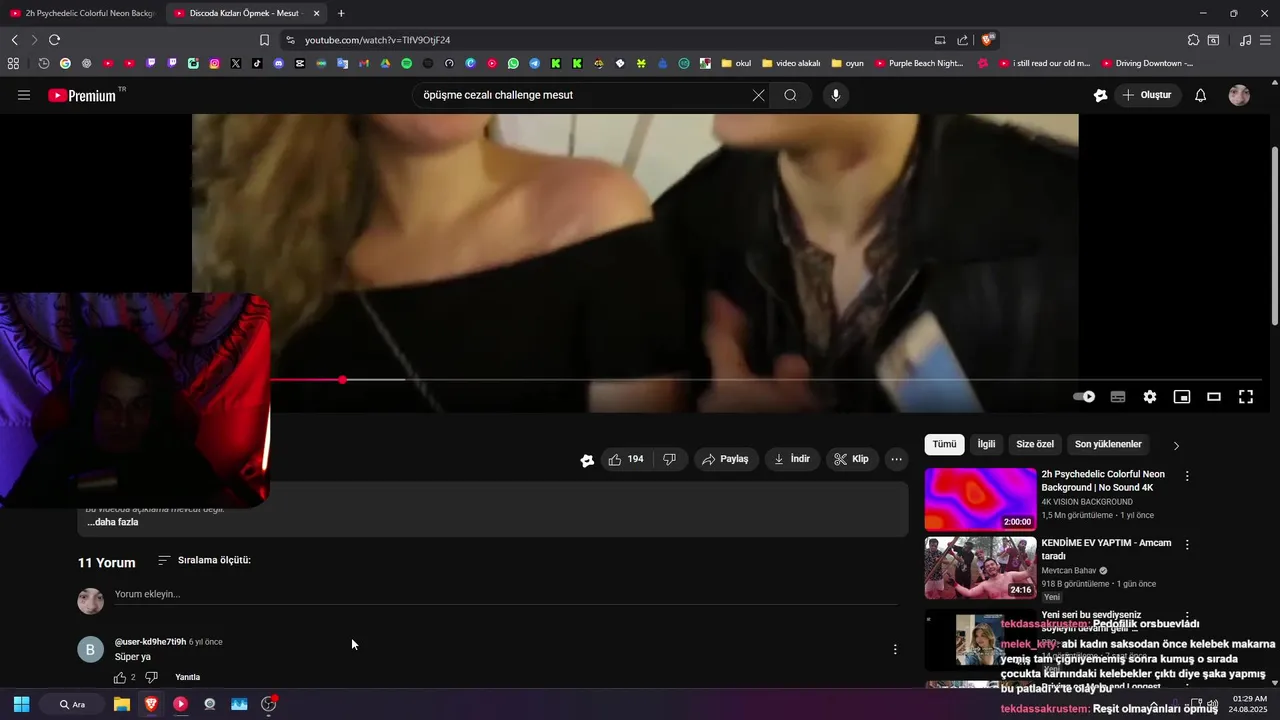Image resolution: width=1280 pixels, height=720 pixels.
Task: Open the X (Twitter) bookmark
Action: (236, 63)
